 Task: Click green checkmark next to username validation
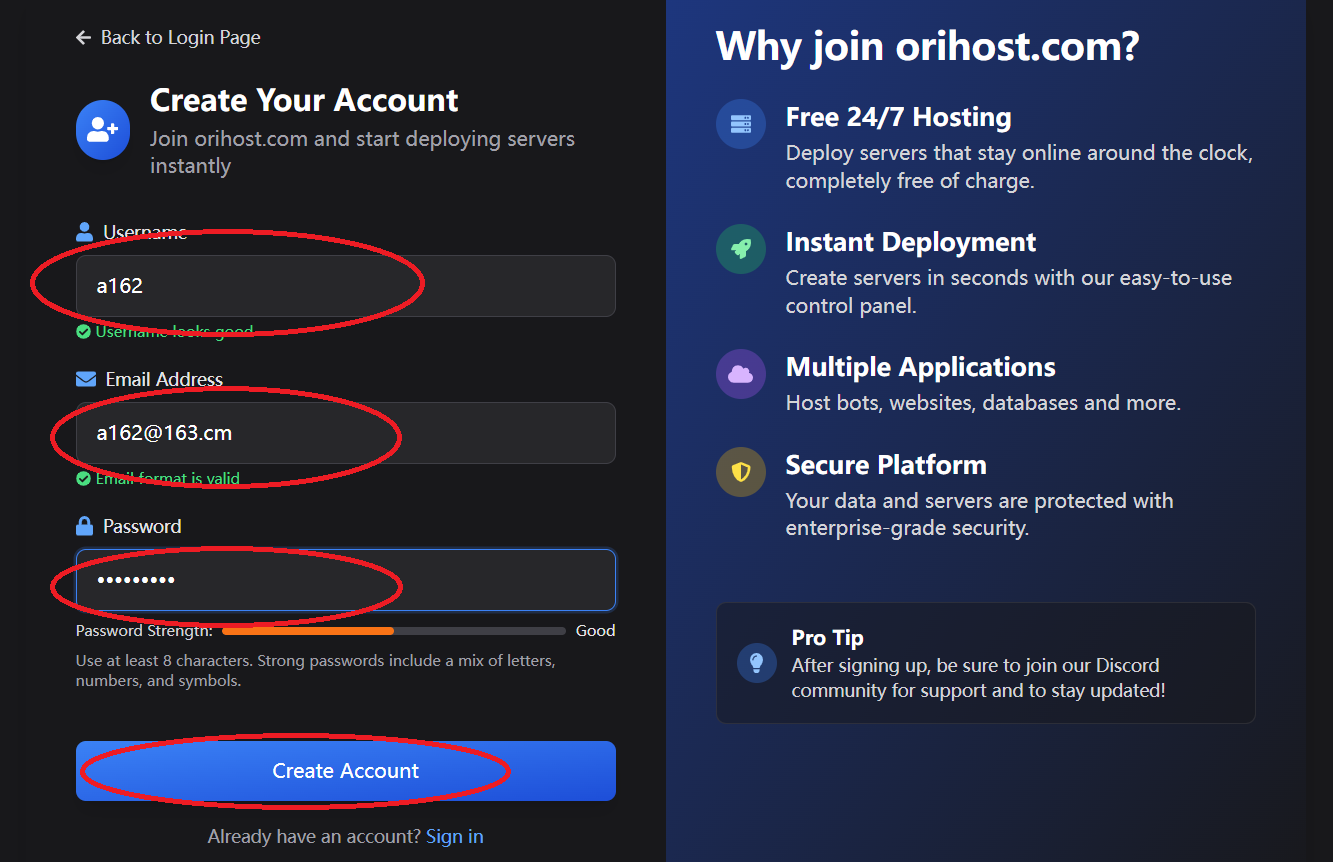coord(84,332)
